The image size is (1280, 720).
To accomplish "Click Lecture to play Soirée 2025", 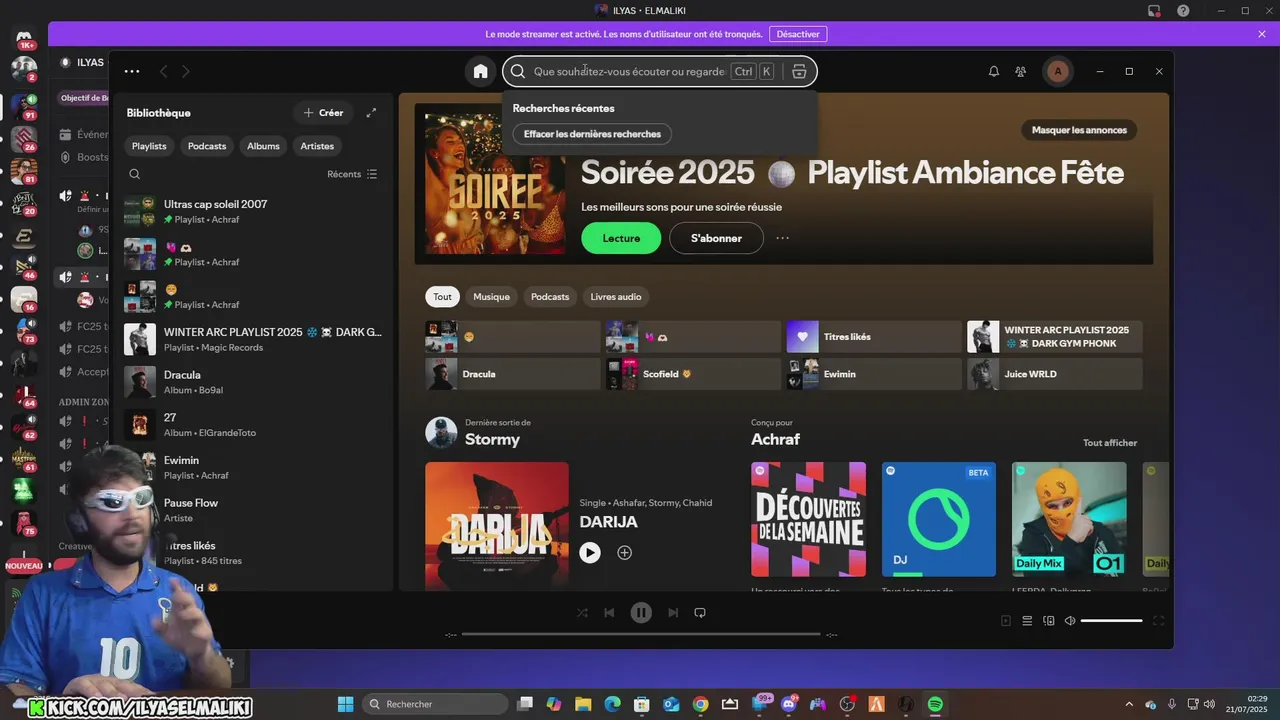I will (x=621, y=238).
